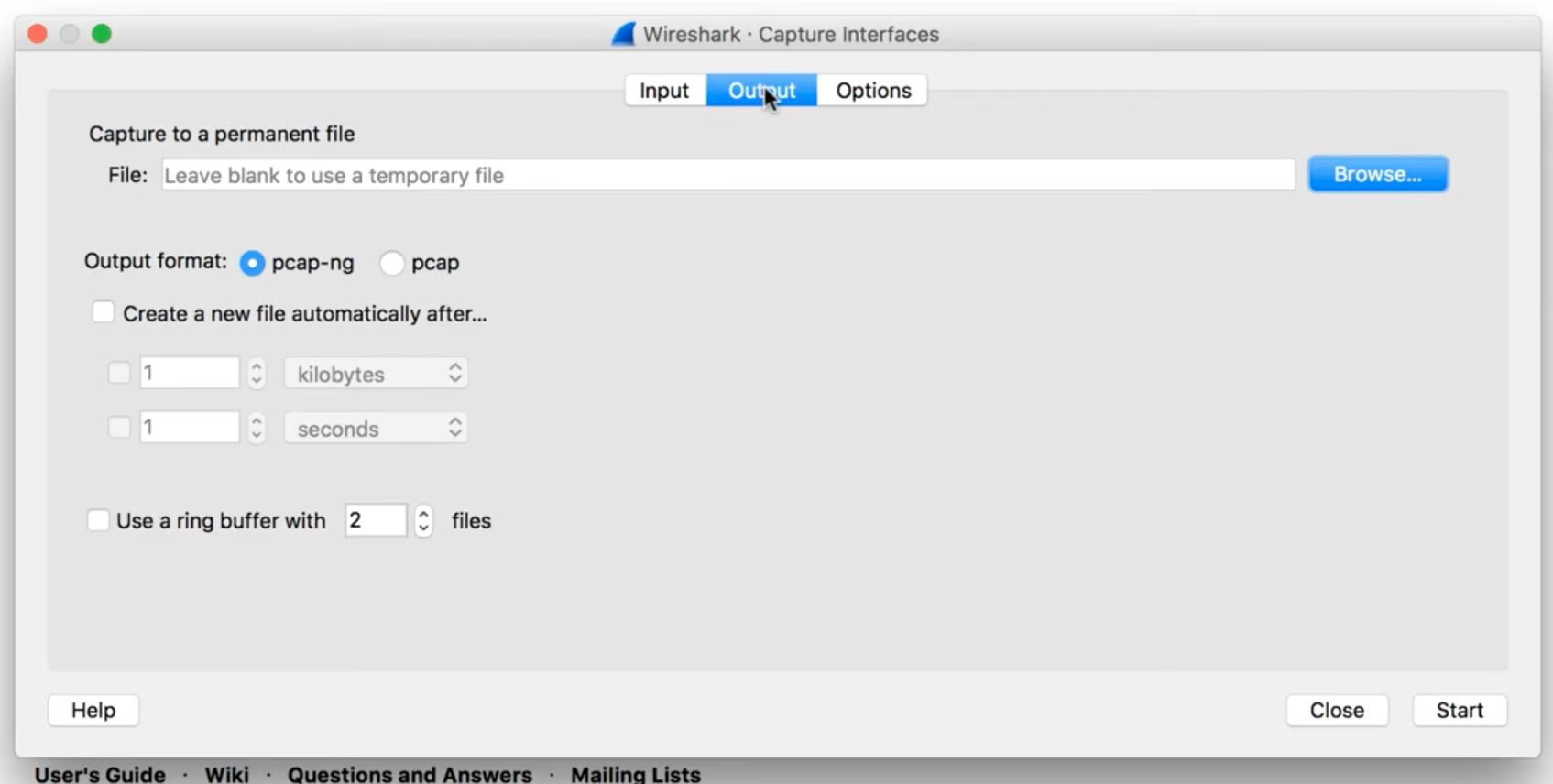
Task: Enable Use a ring buffer checkbox
Action: [x=98, y=520]
